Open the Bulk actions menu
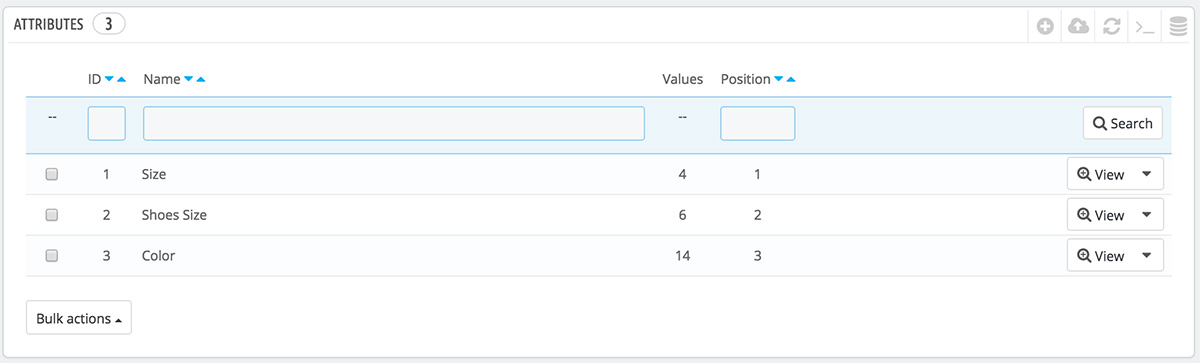 [79, 318]
